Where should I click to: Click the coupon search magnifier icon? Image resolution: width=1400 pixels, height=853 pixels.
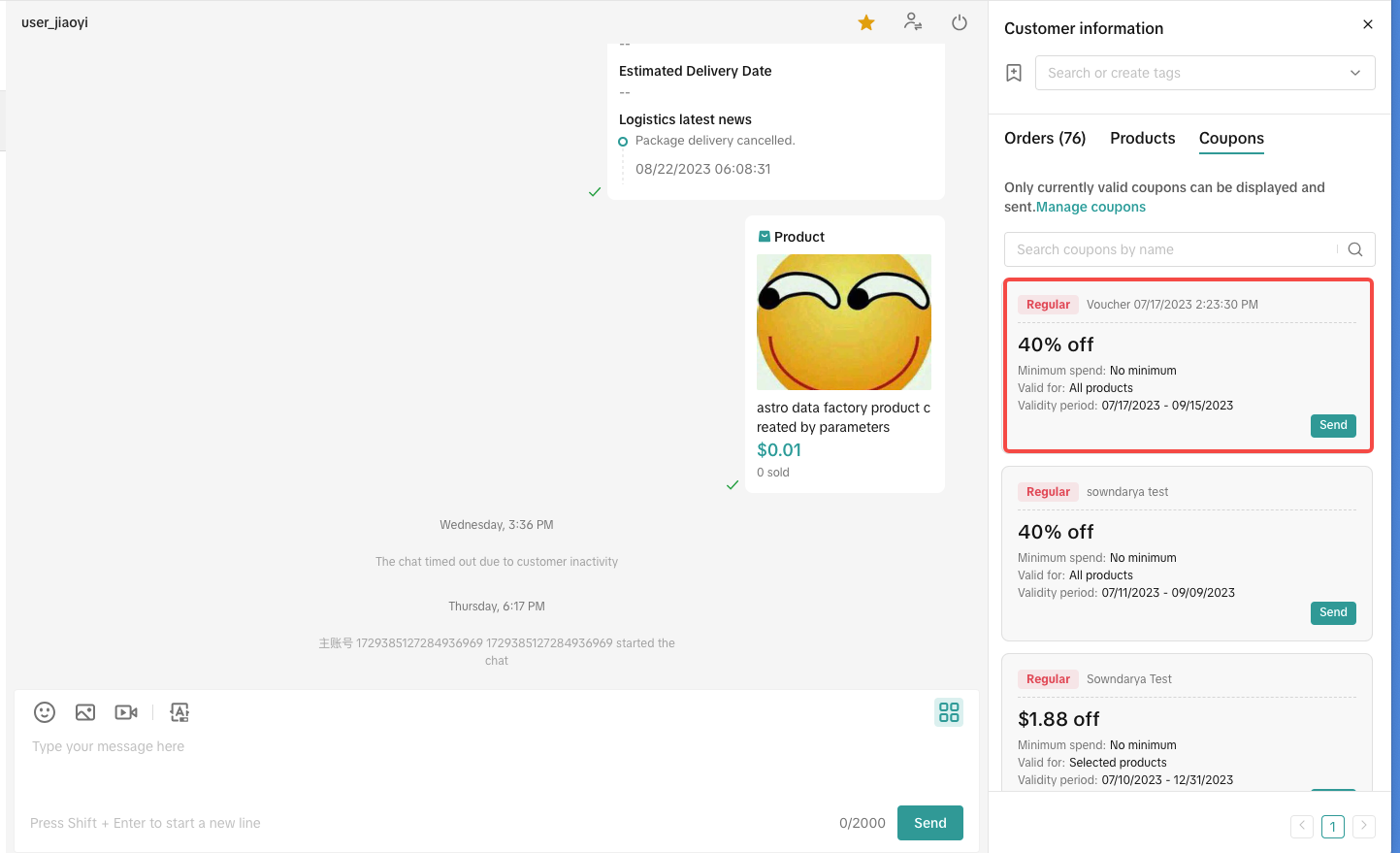tap(1355, 249)
